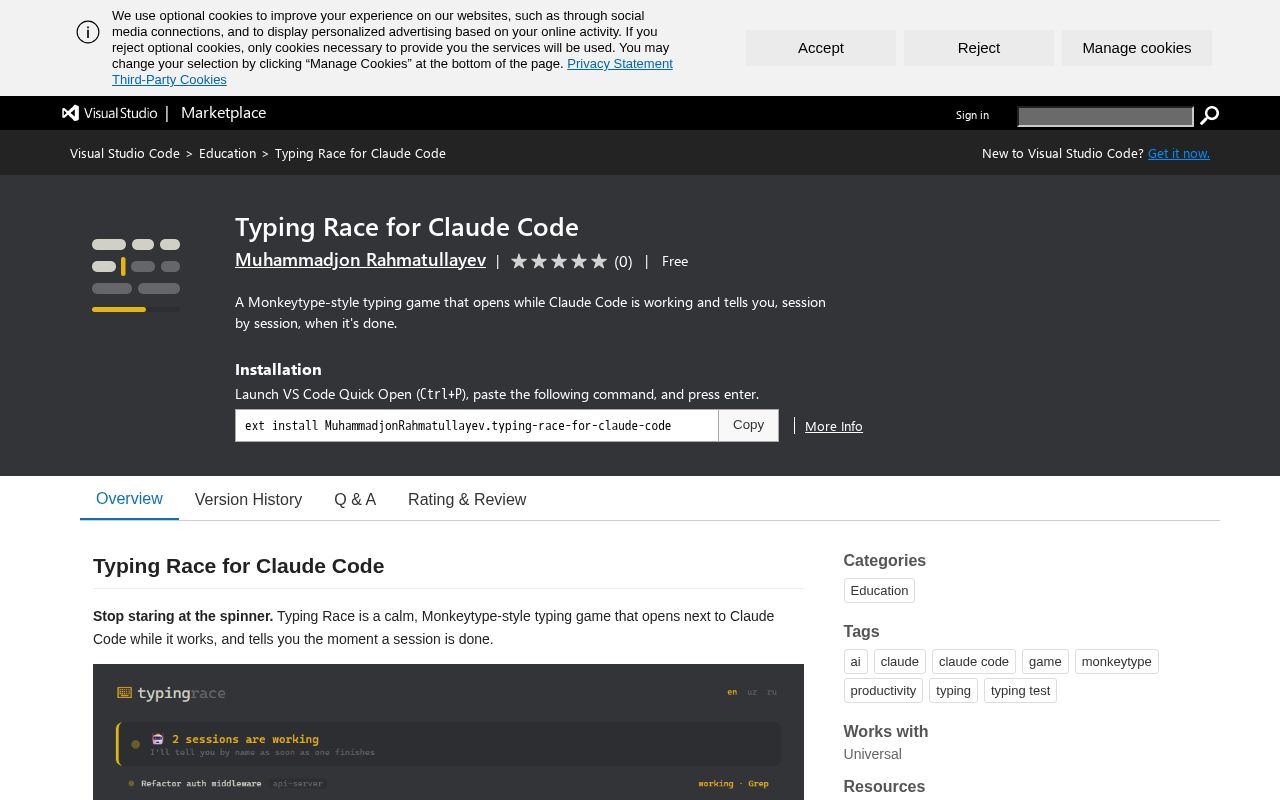Click the Education category chip
The width and height of the screenshot is (1280, 800).
[879, 591]
